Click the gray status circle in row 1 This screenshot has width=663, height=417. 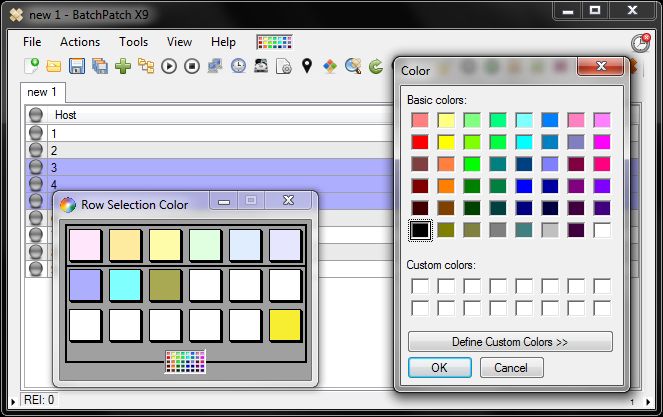36,133
